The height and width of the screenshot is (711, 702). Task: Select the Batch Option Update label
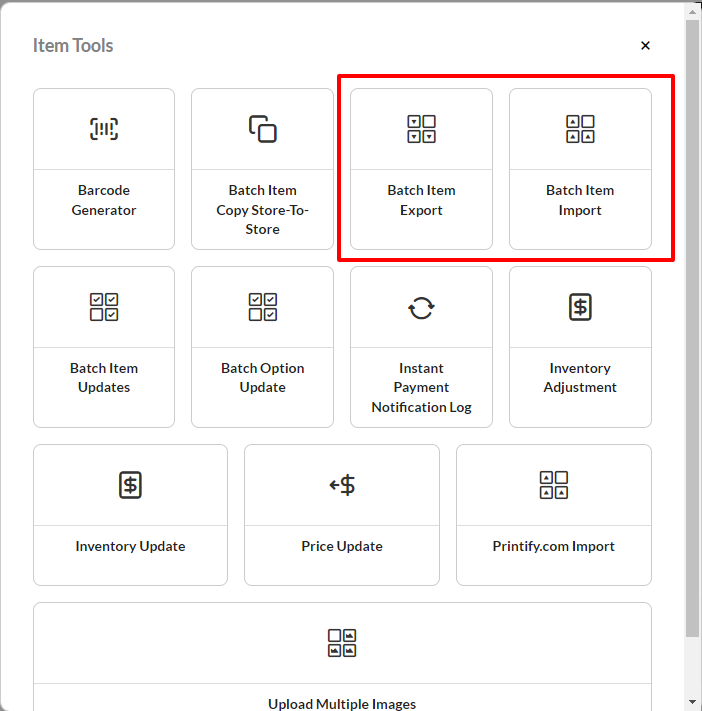263,378
